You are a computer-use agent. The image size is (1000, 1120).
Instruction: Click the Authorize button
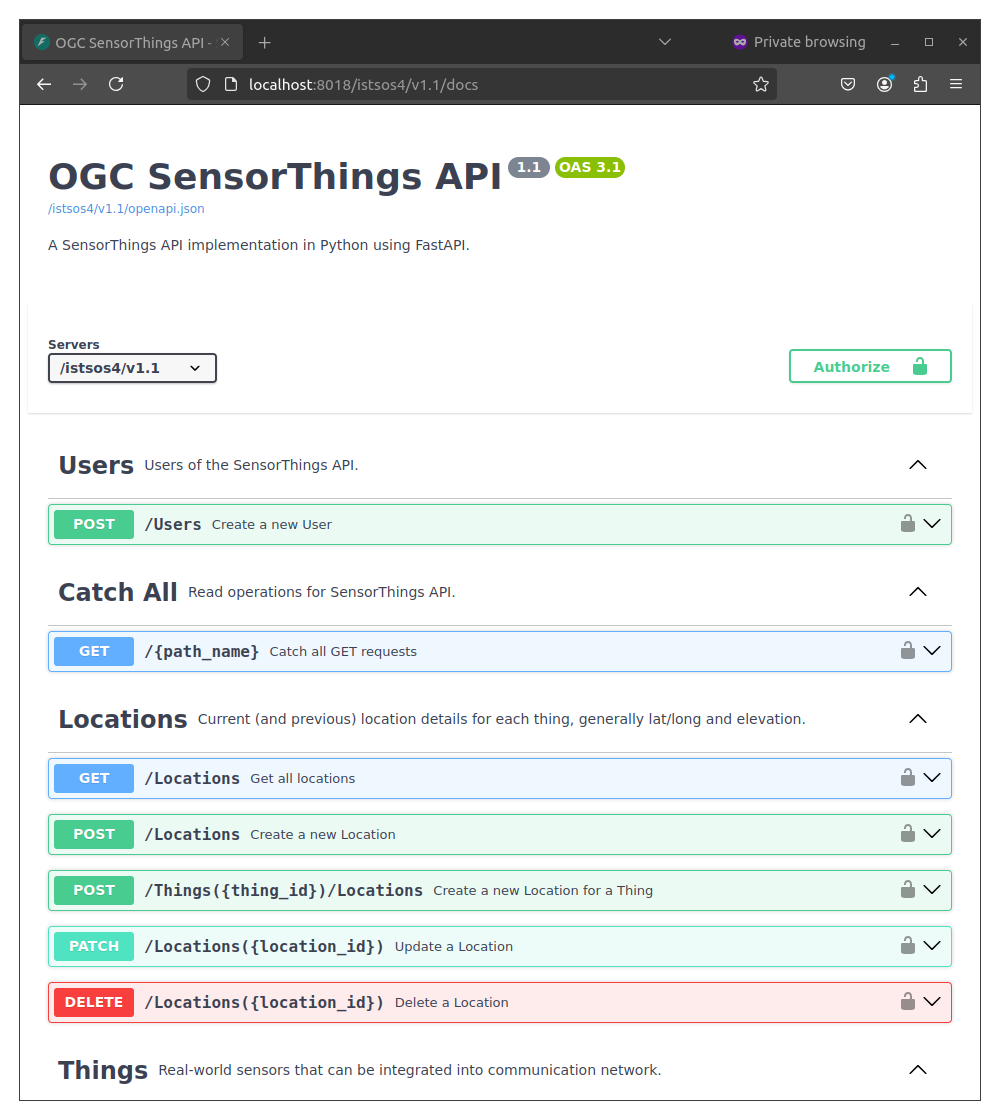point(870,367)
